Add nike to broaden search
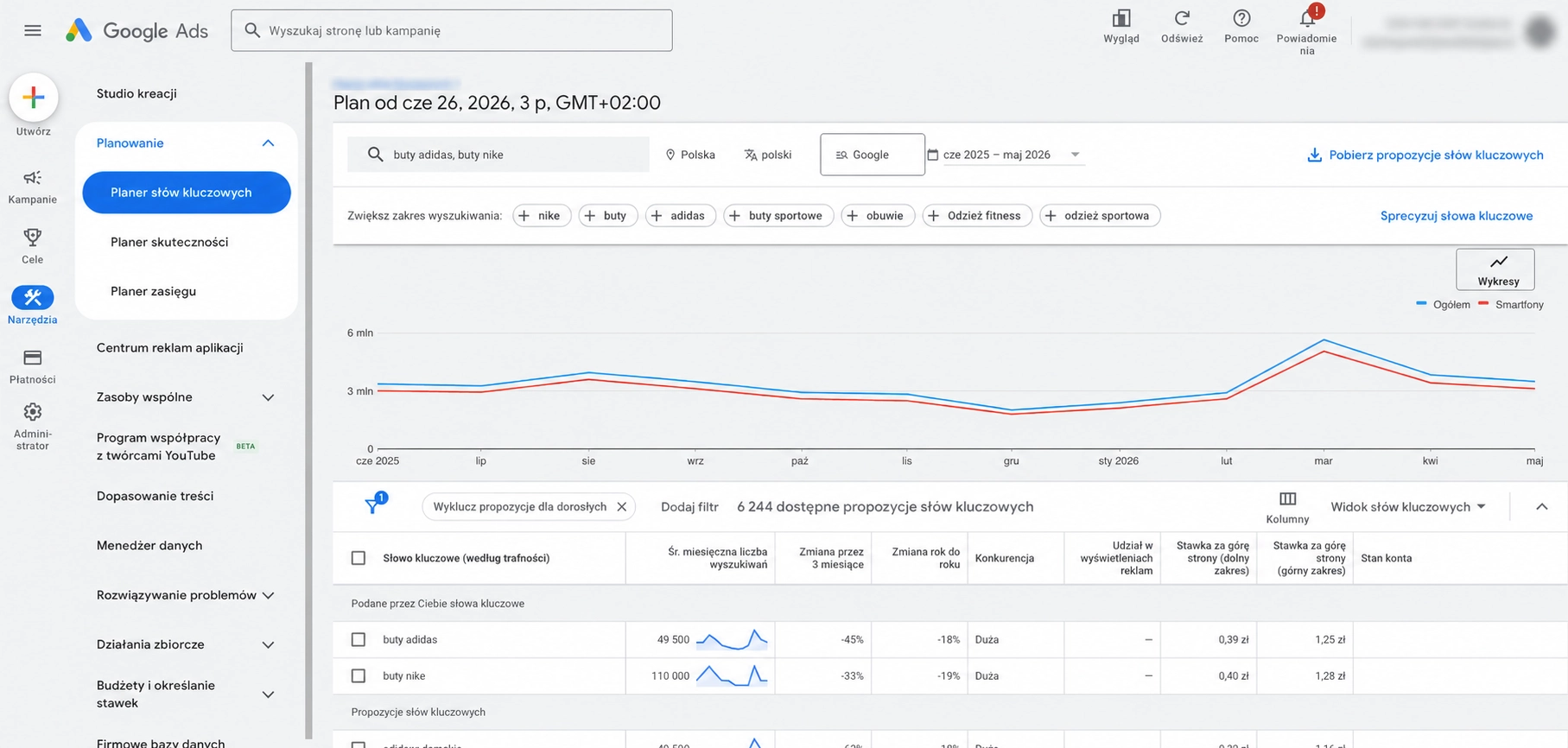 tap(543, 216)
